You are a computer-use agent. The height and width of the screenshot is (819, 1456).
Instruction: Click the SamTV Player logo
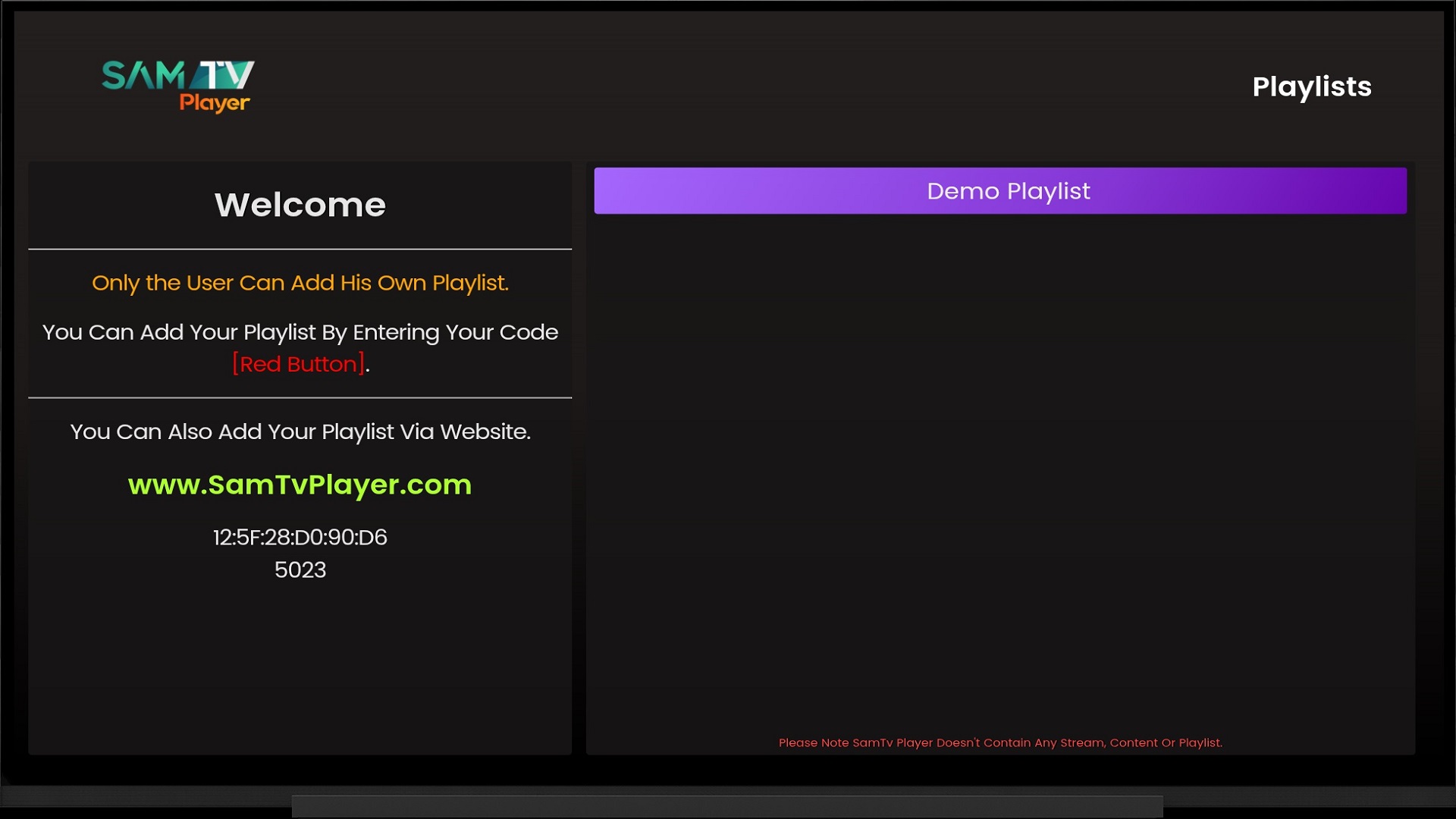(x=179, y=86)
